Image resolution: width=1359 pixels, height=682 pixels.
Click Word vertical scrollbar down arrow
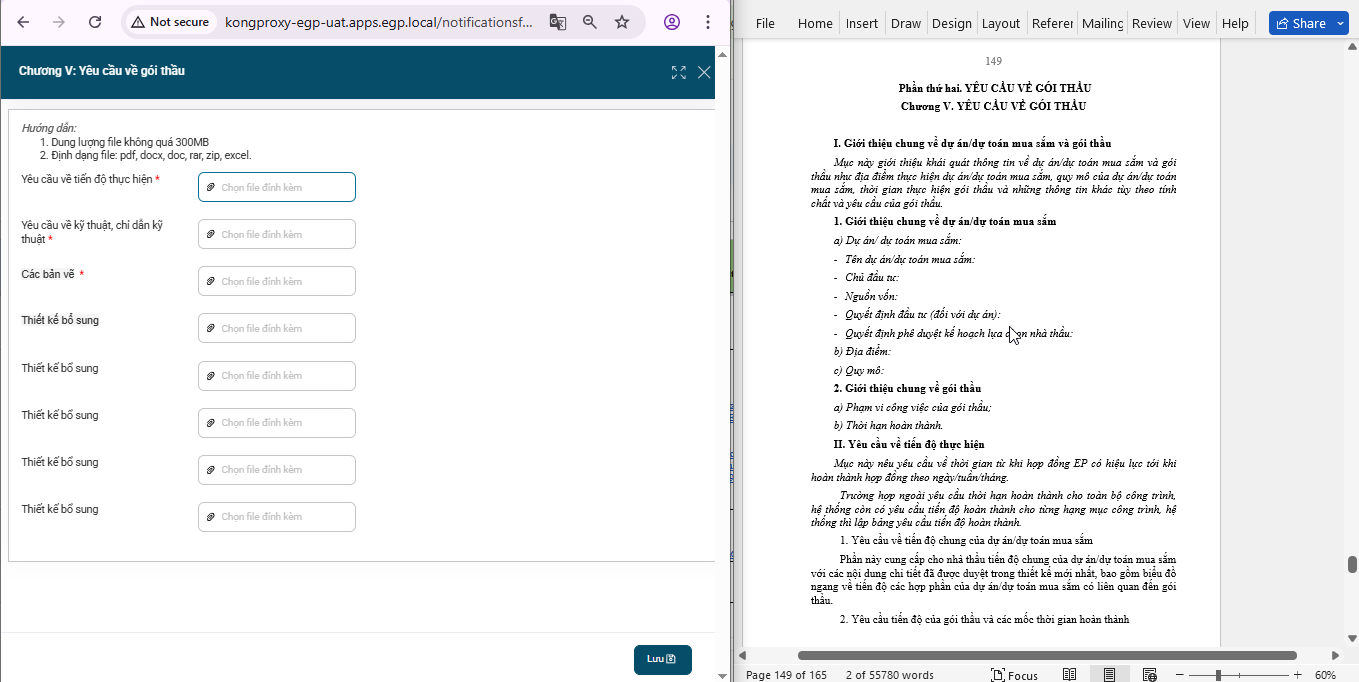point(1352,638)
